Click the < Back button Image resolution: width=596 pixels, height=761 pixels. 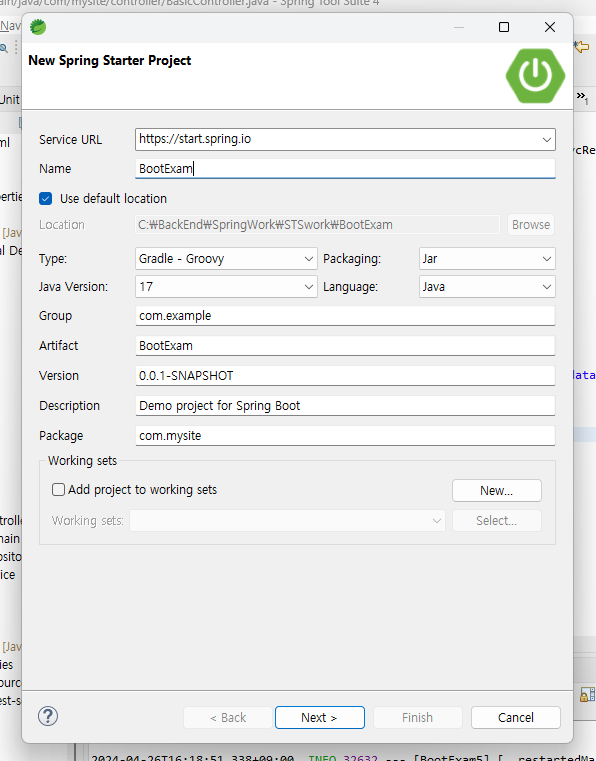[228, 717]
